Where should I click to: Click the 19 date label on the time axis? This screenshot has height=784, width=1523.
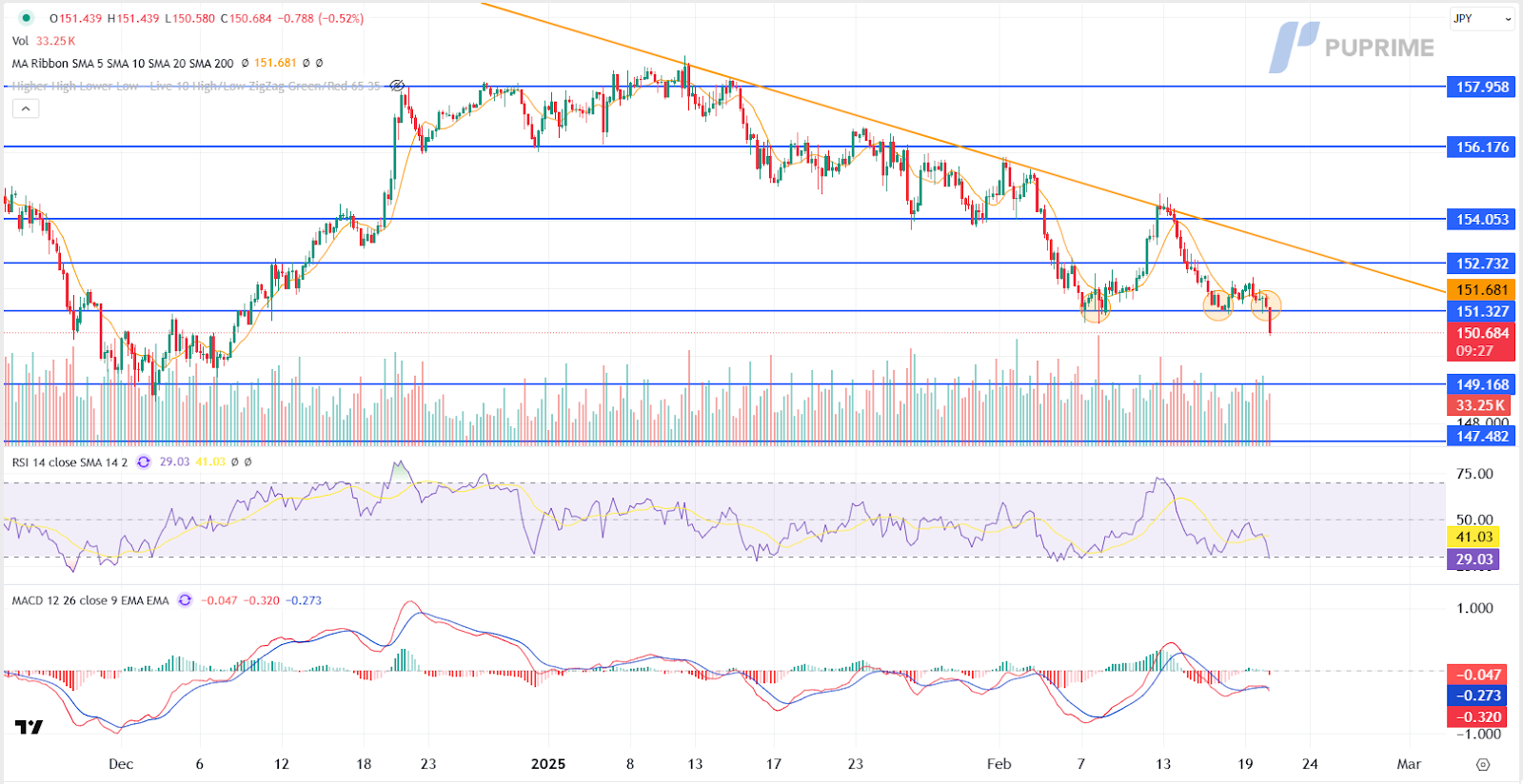pos(1245,764)
